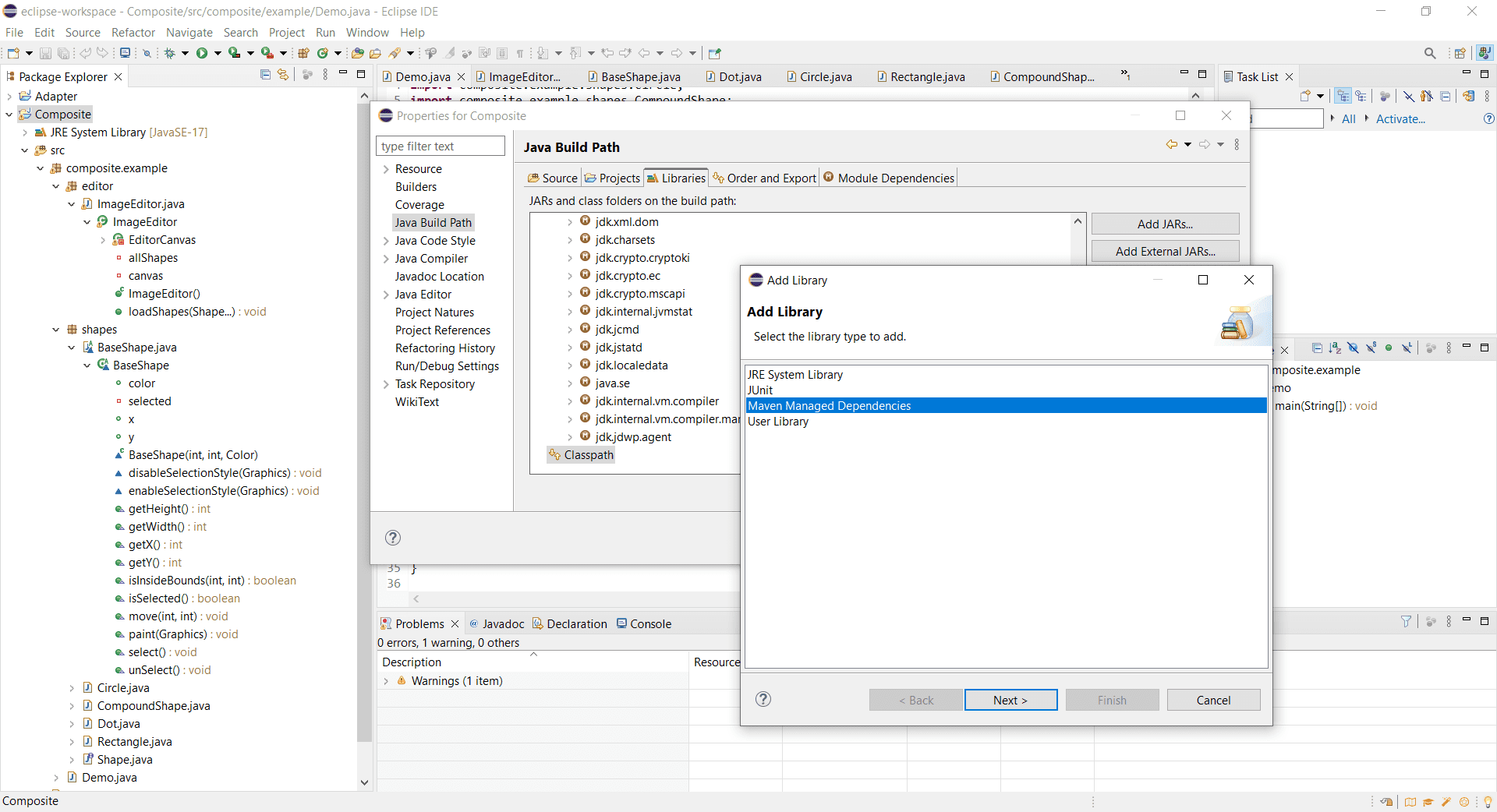
Task: Expand the Adapter project in Package Explorer
Action: (9, 97)
